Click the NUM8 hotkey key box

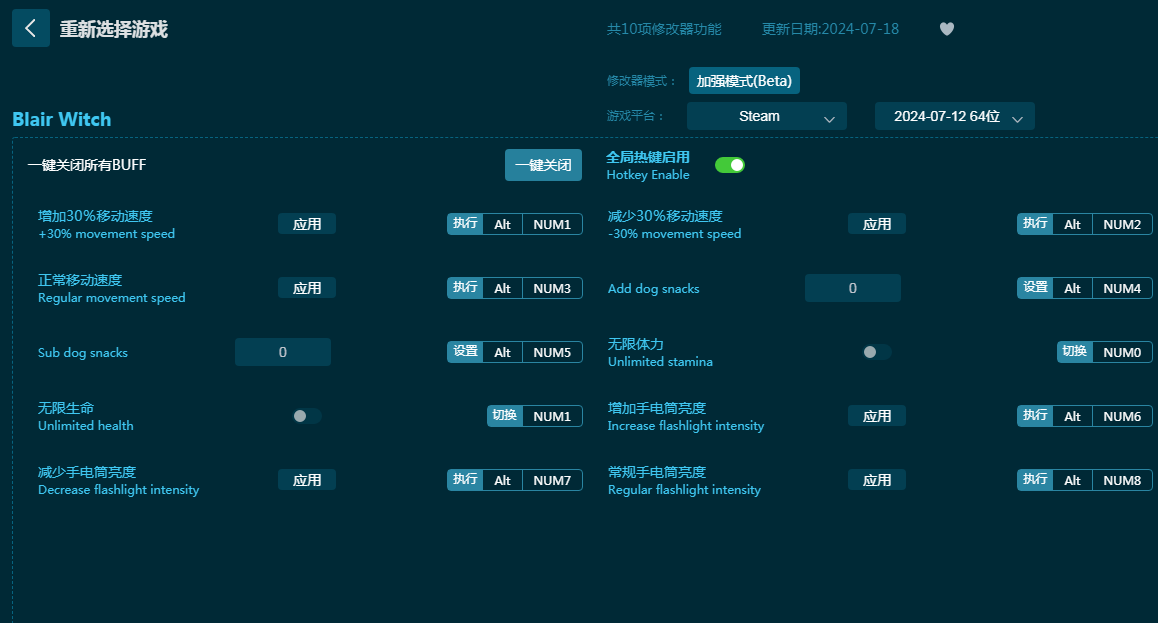[x=1122, y=481]
